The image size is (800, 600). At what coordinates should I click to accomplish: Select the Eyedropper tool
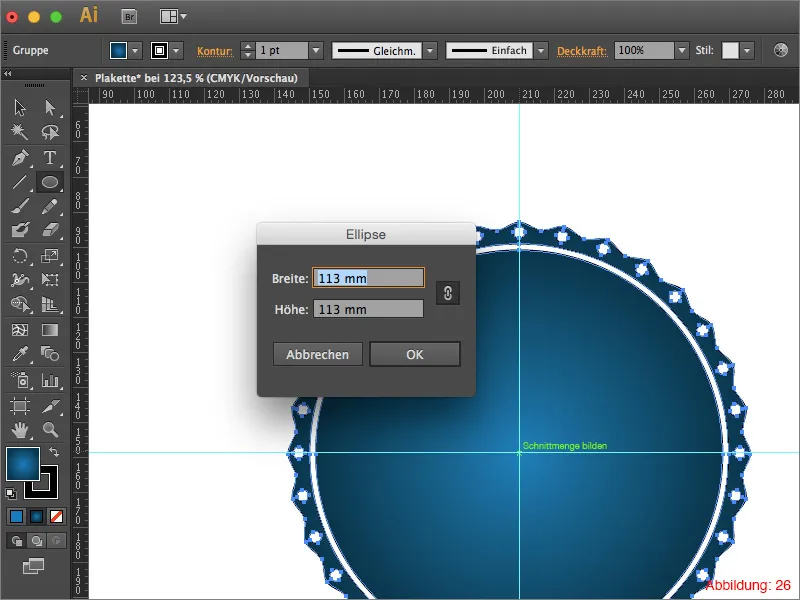point(20,354)
